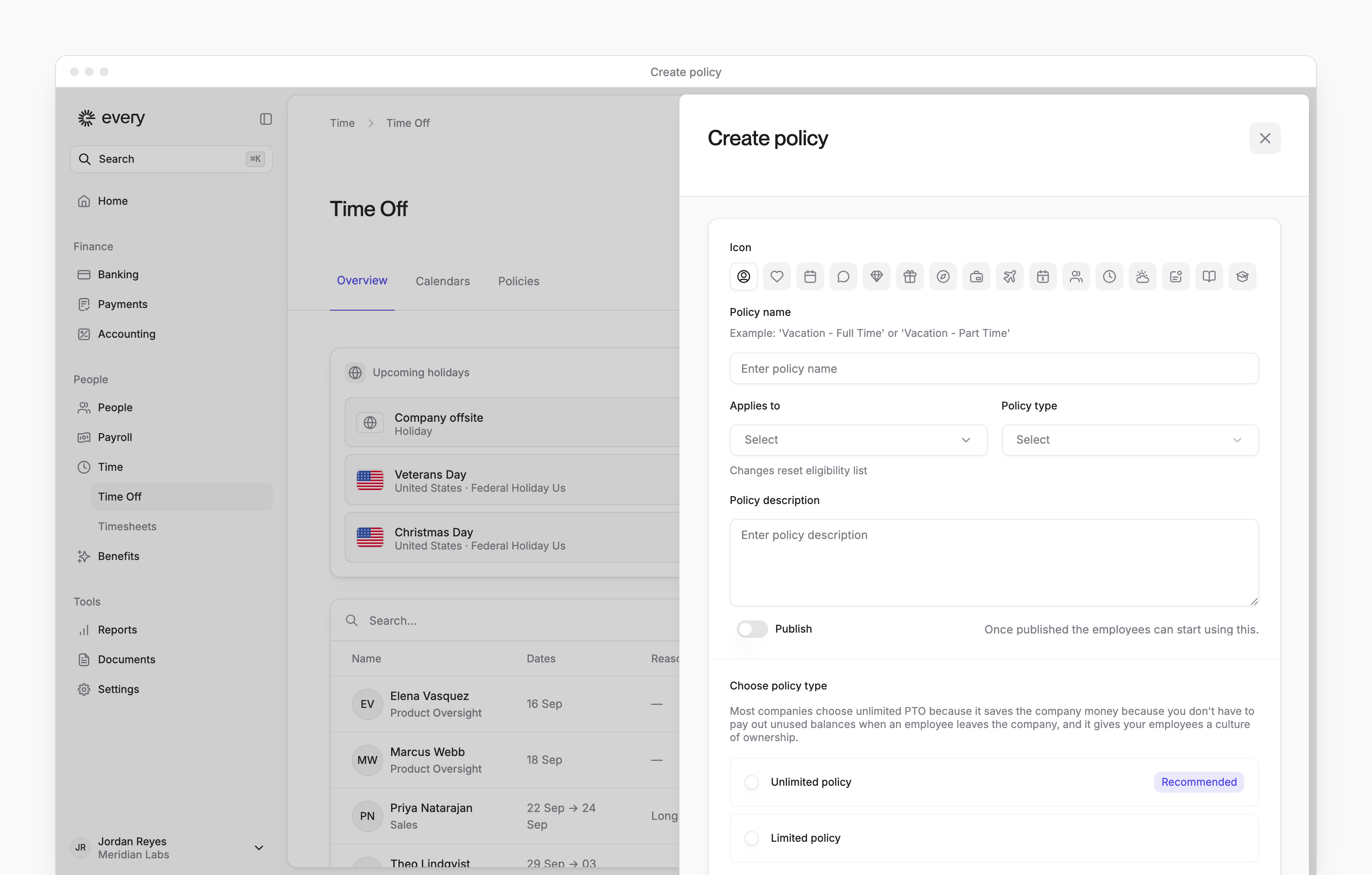This screenshot has height=875, width=1372.
Task: Choose the briefcase policy icon
Action: pos(976,277)
